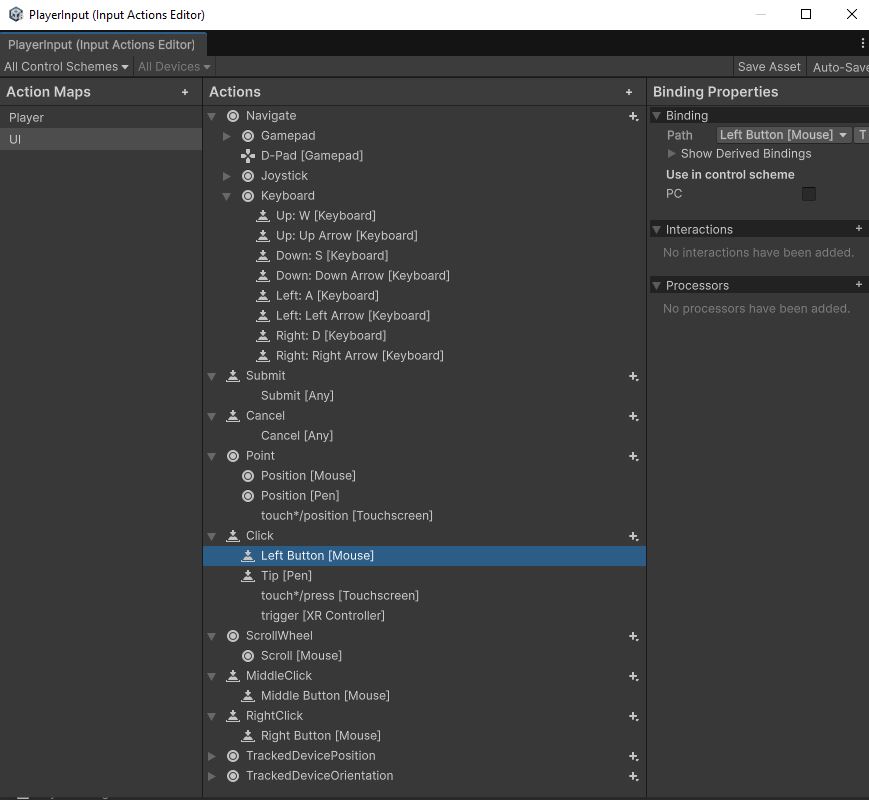Click the add Action Map plus icon
This screenshot has width=869, height=800.
[x=185, y=92]
